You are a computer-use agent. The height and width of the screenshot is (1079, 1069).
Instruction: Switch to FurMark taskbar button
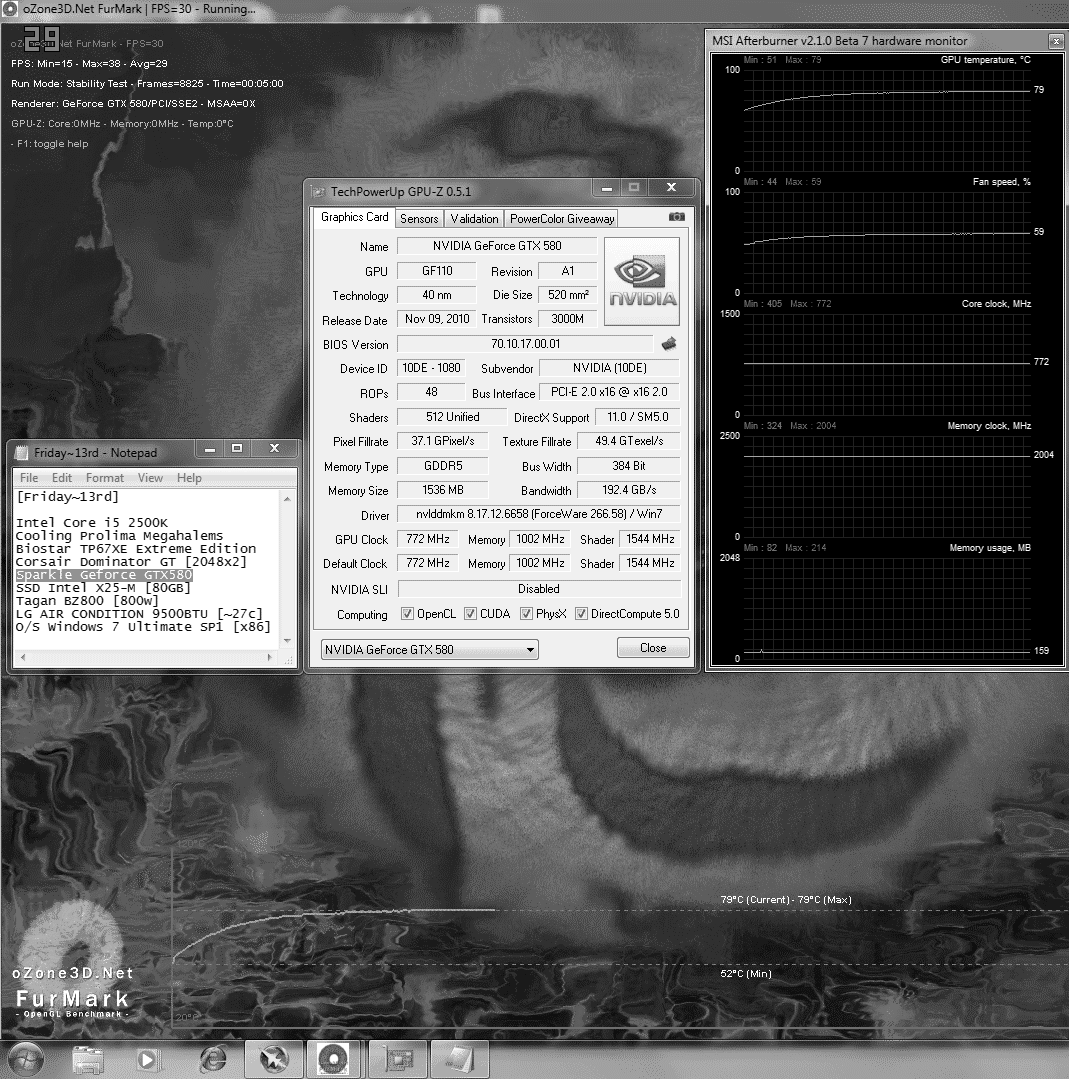pos(334,1059)
